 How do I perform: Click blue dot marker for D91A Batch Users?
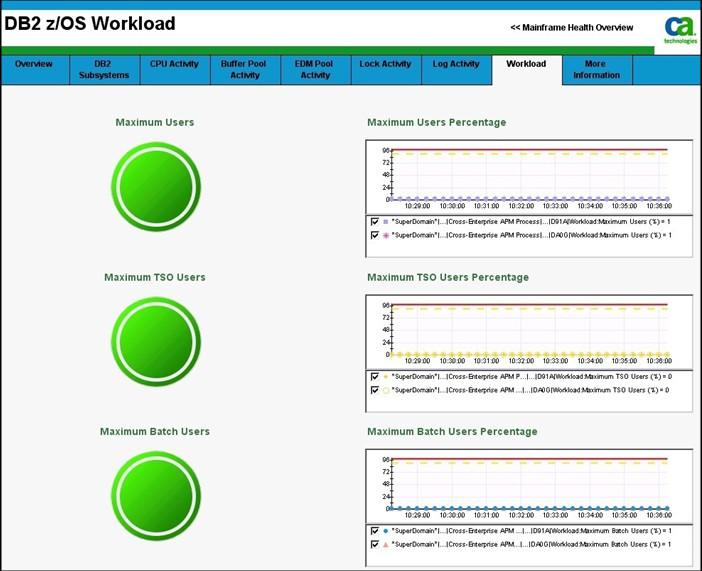pyautogui.click(x=386, y=531)
